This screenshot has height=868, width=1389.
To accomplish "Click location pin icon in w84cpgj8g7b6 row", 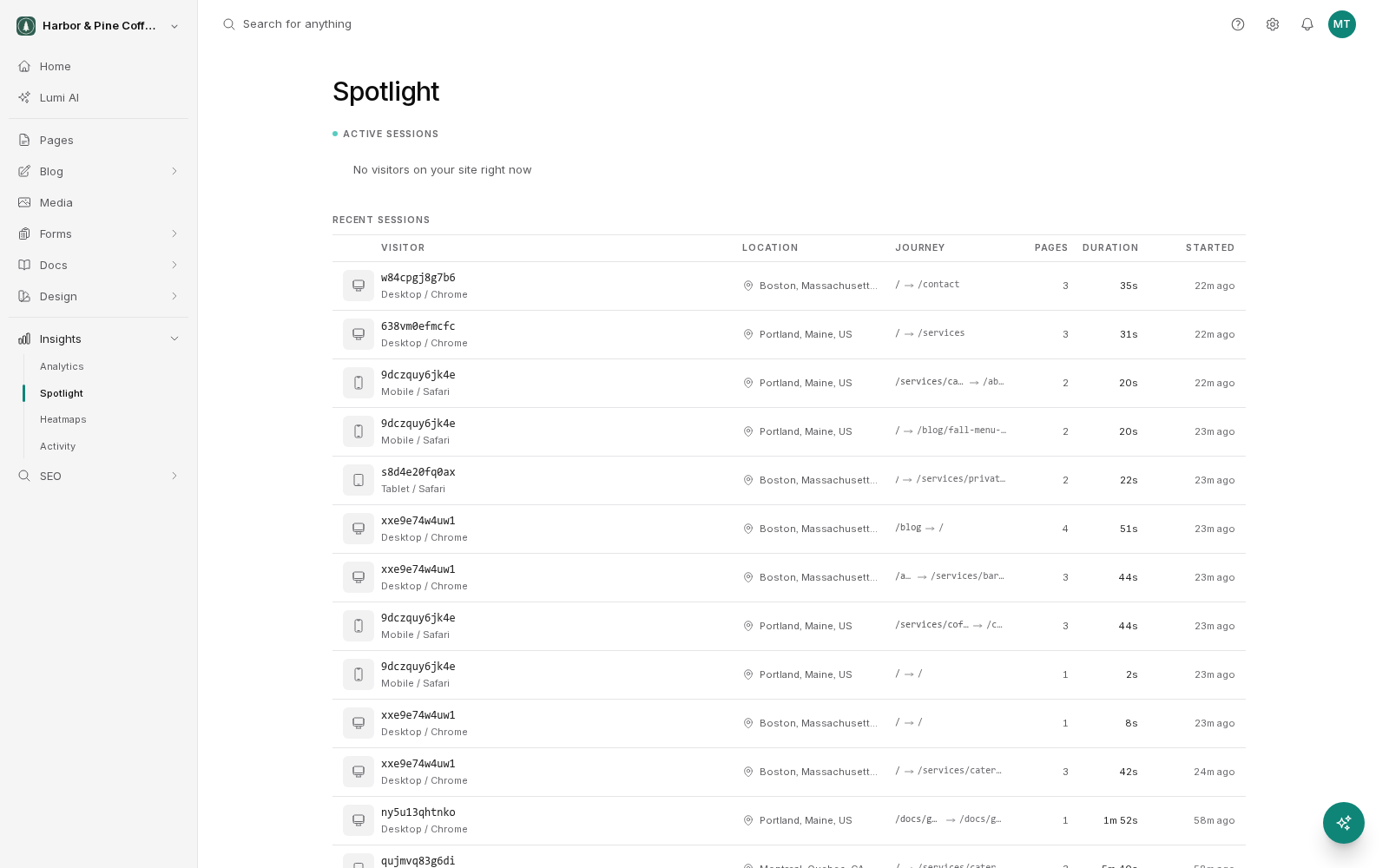I will 748,286.
